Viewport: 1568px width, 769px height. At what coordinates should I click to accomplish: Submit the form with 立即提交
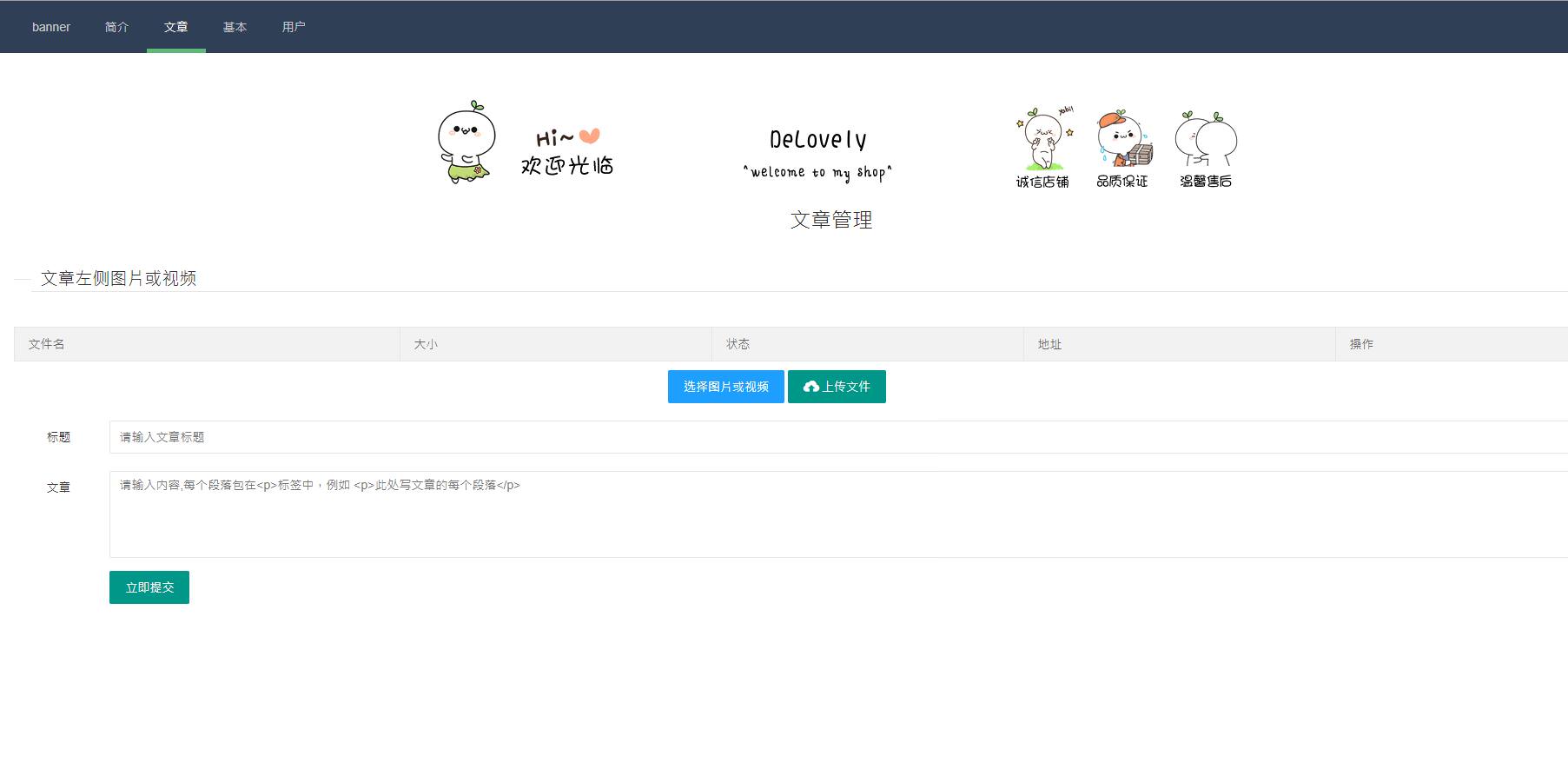pos(149,587)
